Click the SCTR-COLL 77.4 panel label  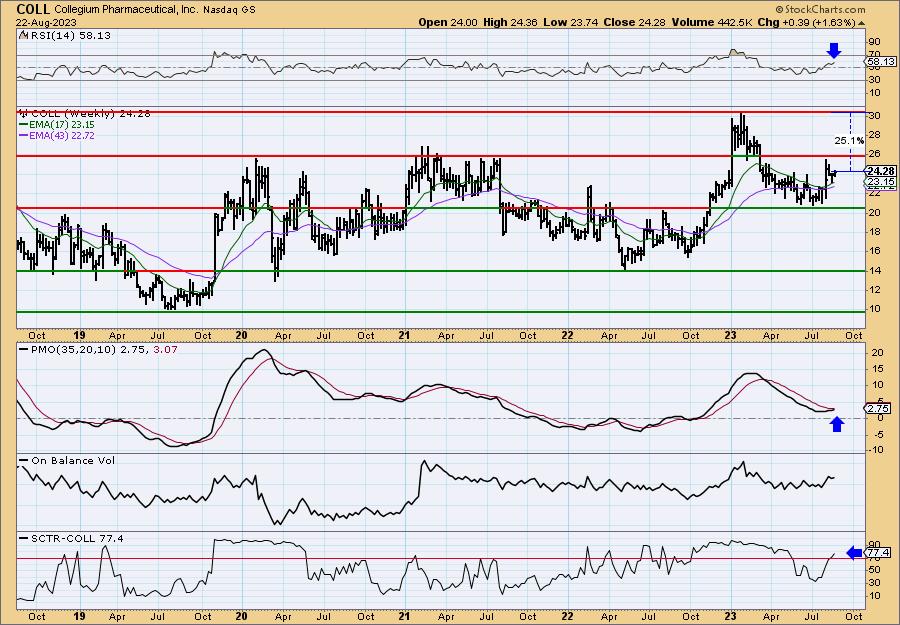click(71, 538)
